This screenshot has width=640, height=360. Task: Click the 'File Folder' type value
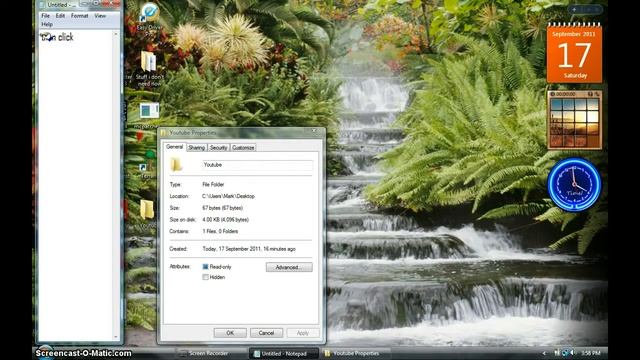point(213,184)
